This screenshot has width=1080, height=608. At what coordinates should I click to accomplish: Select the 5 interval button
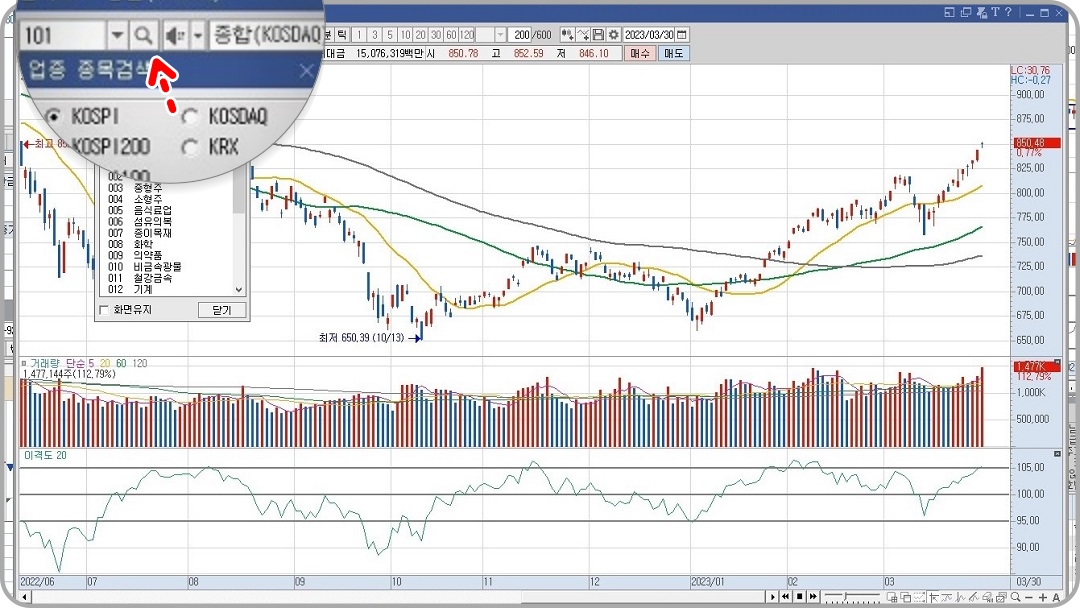tap(390, 34)
